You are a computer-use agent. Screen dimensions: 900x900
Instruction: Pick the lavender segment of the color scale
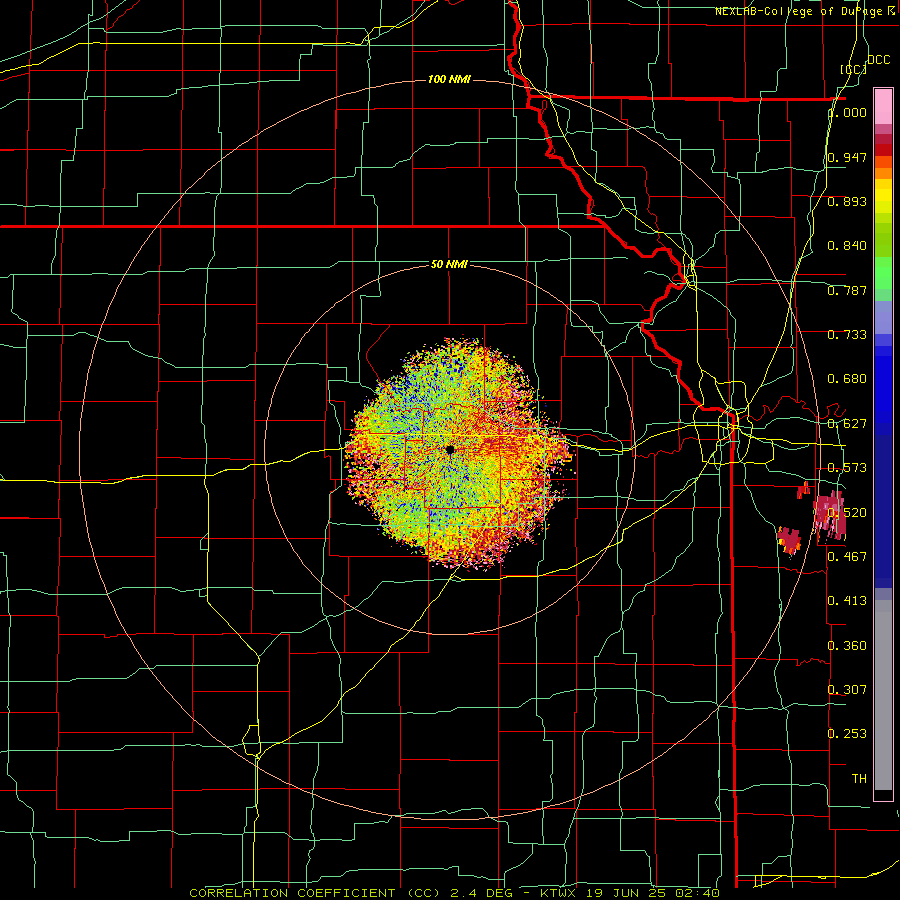click(x=883, y=317)
